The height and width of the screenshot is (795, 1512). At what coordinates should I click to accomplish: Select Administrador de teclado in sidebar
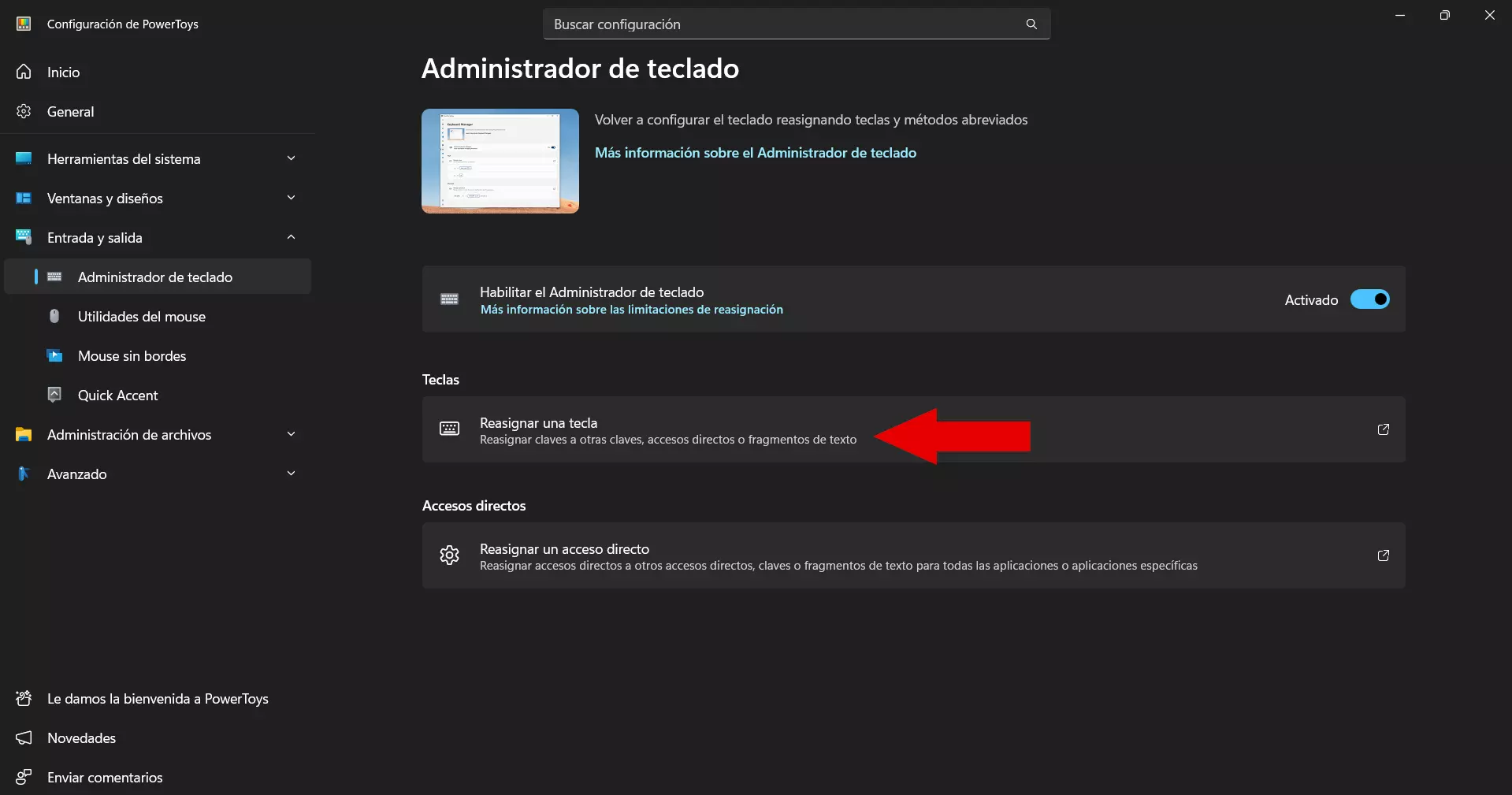pyautogui.click(x=158, y=277)
